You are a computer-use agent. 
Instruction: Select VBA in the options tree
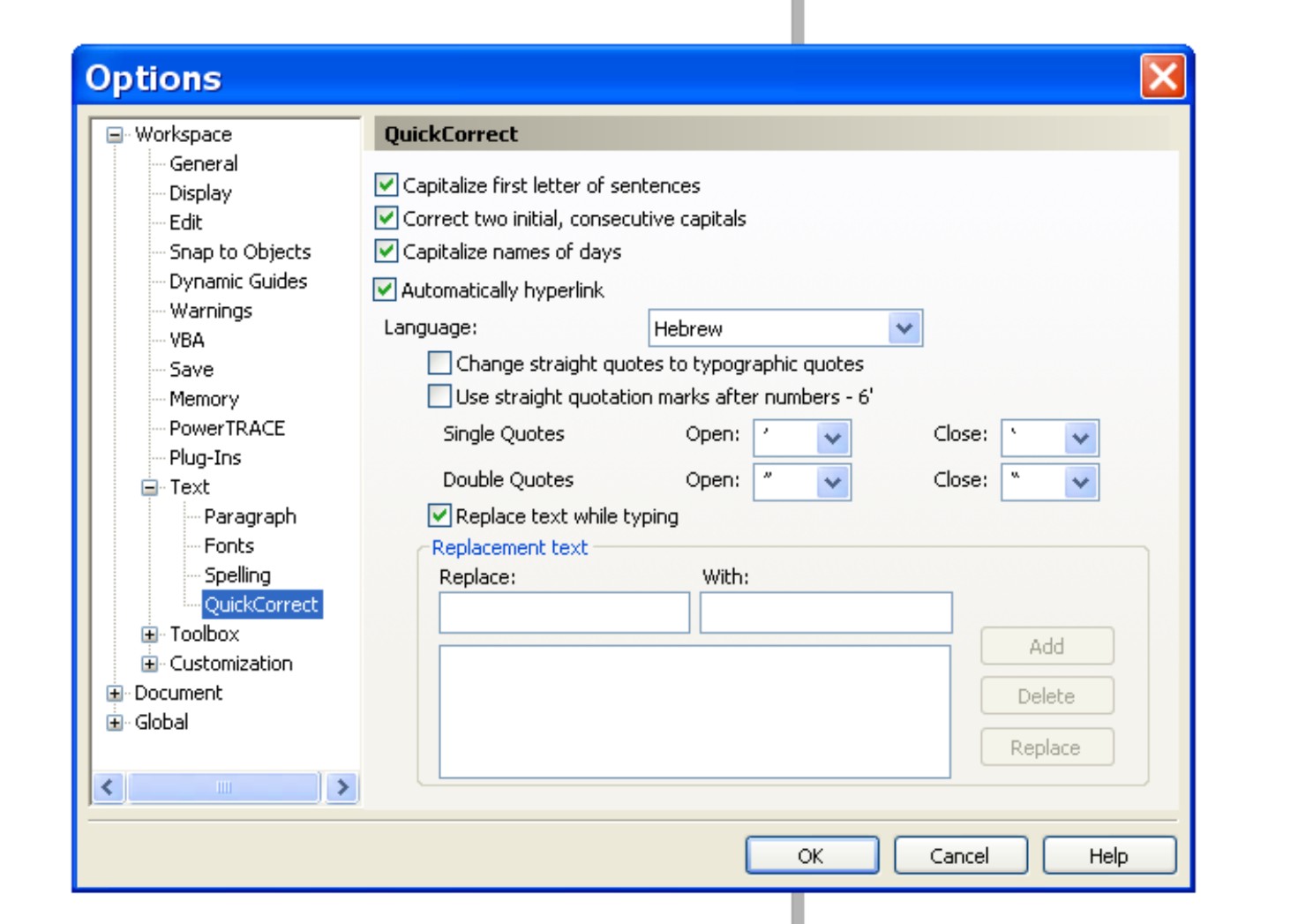click(x=187, y=340)
